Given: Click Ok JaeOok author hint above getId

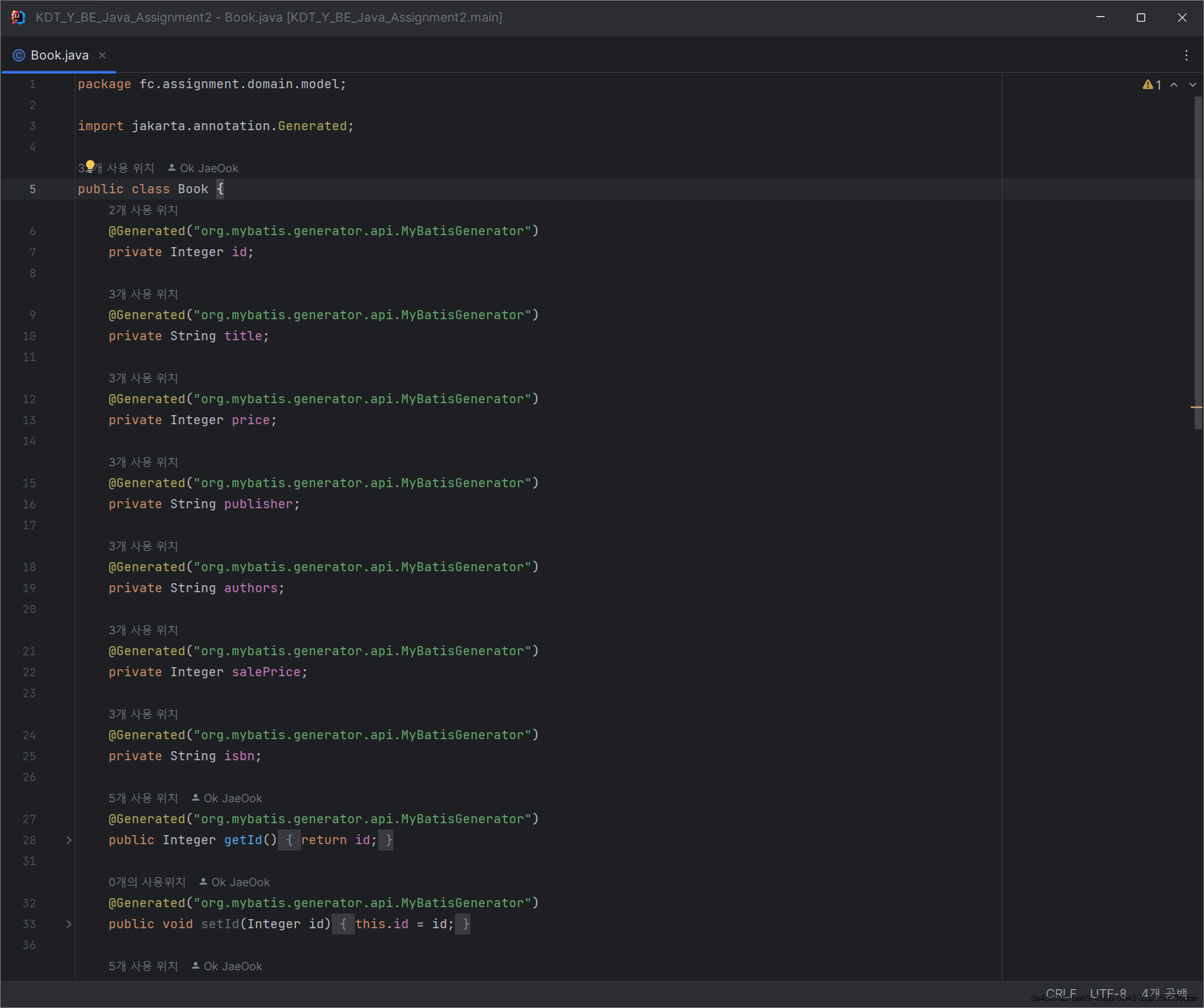Looking at the screenshot, I should (227, 798).
